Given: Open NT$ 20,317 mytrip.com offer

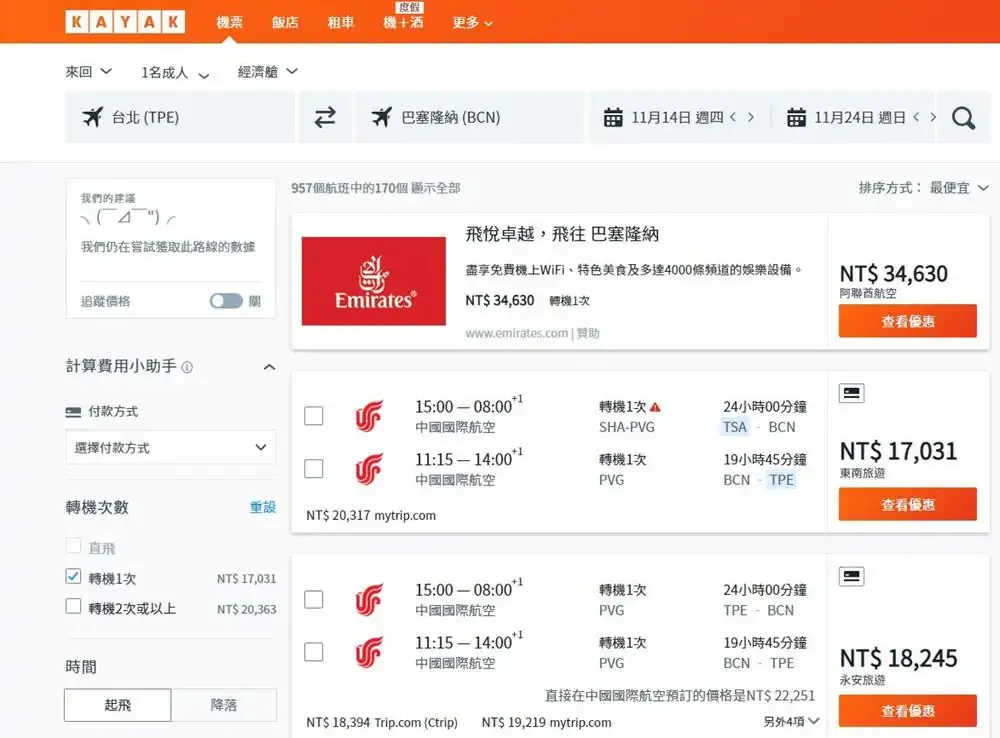Looking at the screenshot, I should [x=371, y=515].
